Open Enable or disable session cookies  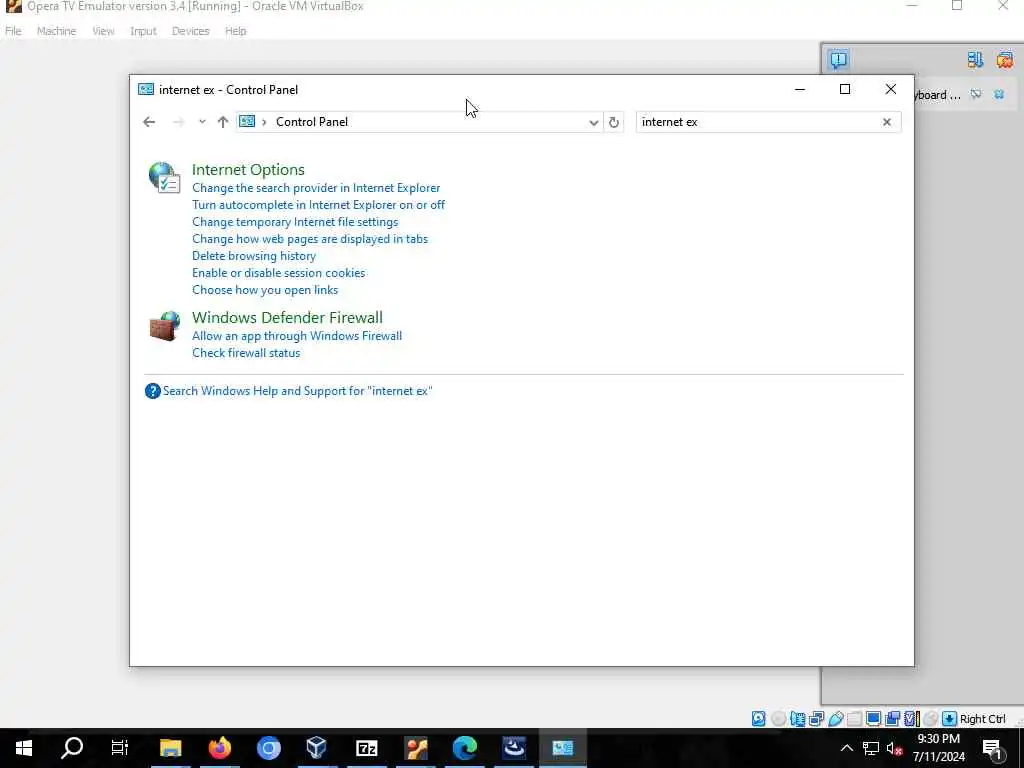279,273
